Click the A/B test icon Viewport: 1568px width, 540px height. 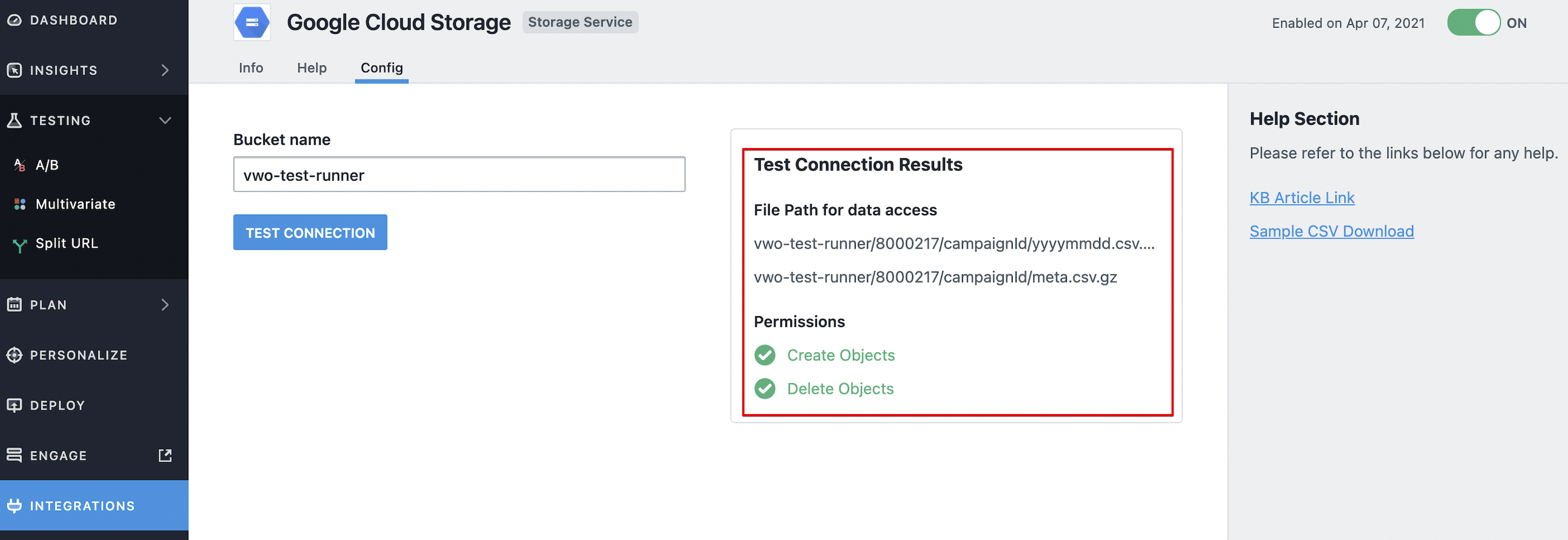(19, 165)
